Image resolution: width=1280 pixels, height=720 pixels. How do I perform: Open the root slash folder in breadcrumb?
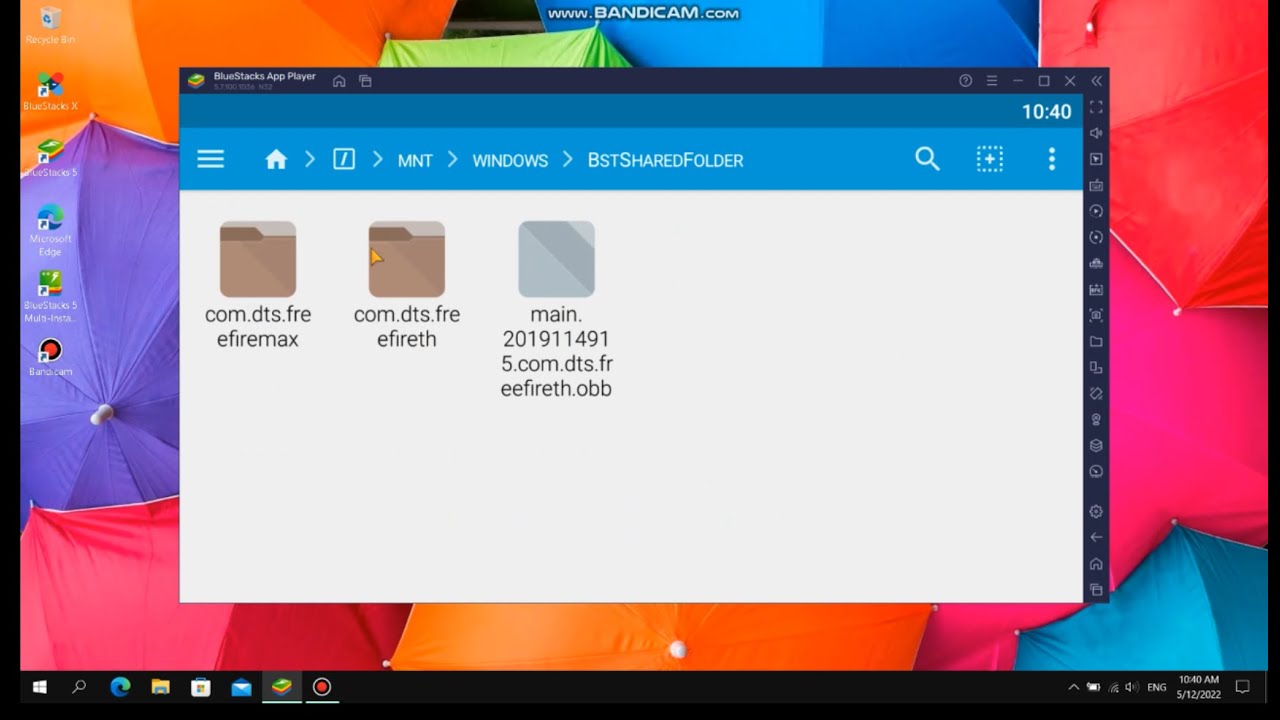coord(344,159)
